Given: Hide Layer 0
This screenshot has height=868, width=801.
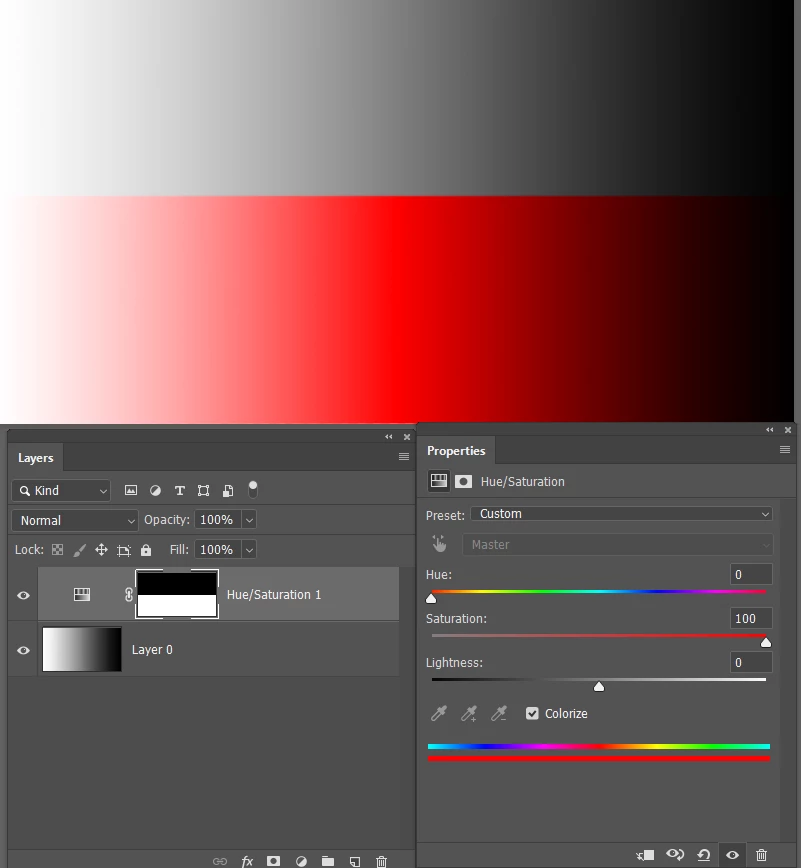Looking at the screenshot, I should point(23,650).
